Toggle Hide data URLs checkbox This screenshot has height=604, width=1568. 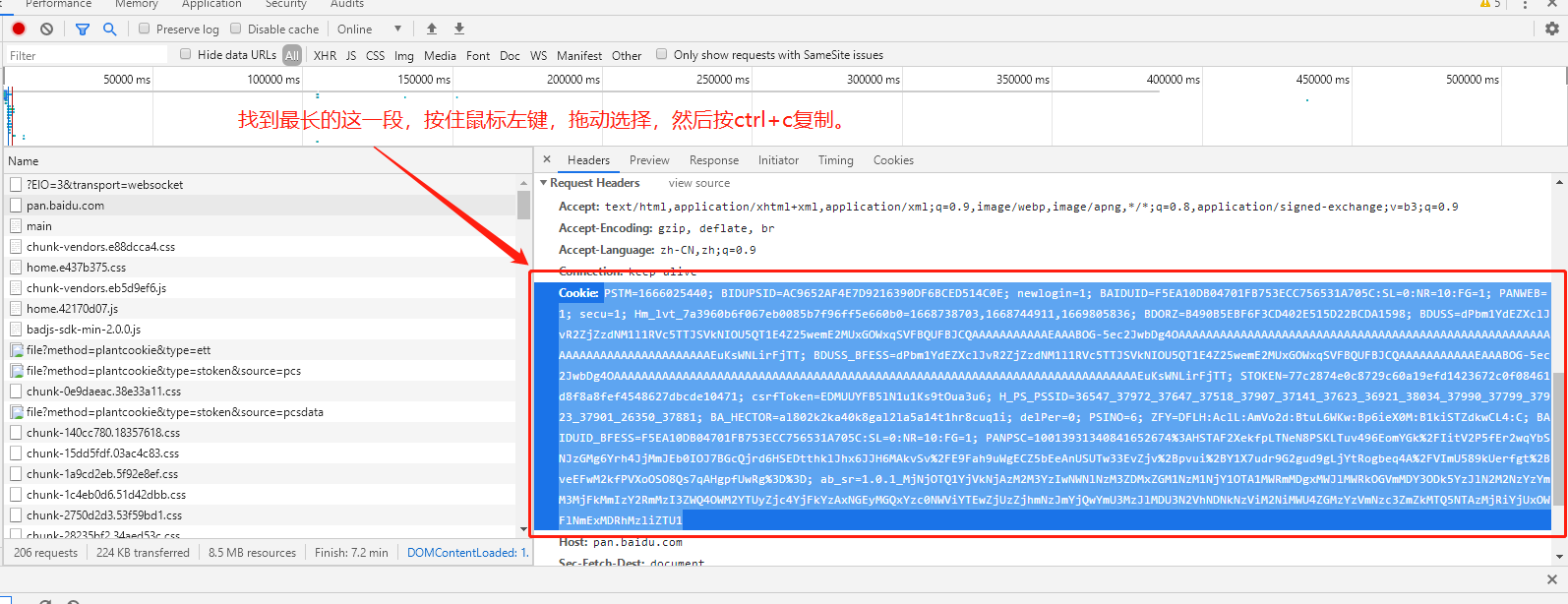[x=186, y=54]
